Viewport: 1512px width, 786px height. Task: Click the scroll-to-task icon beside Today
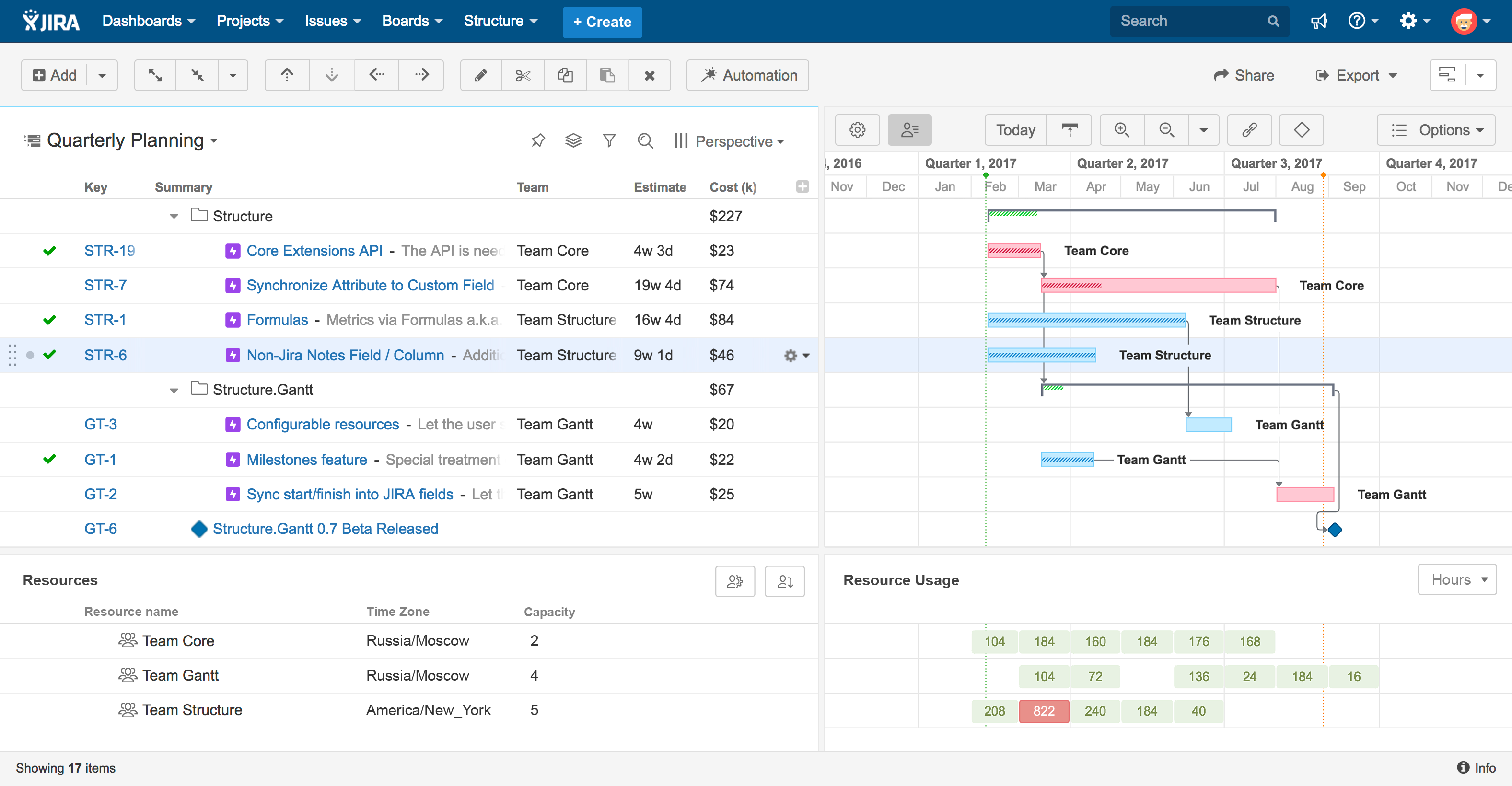tap(1070, 130)
